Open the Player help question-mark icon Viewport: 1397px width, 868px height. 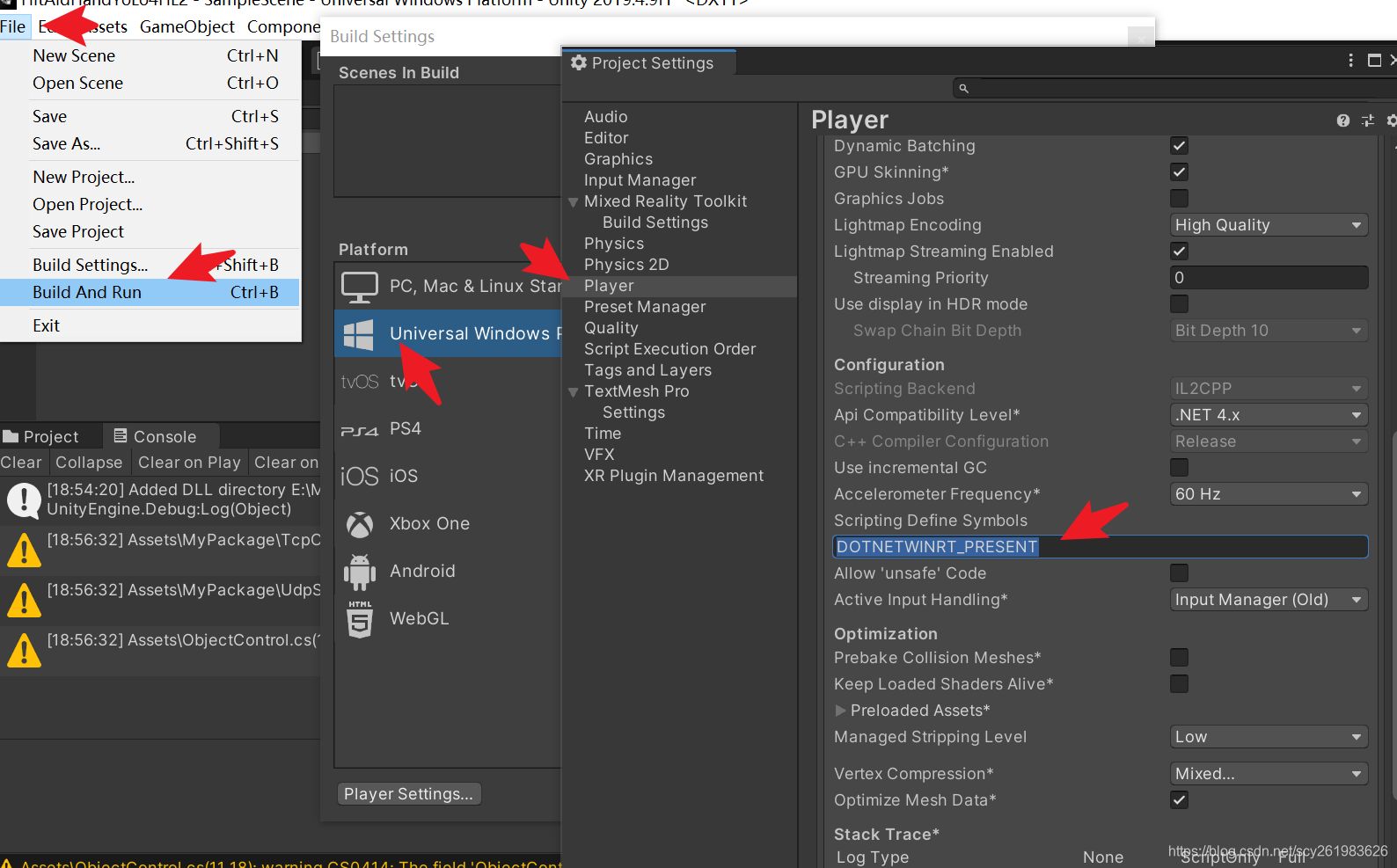[x=1342, y=120]
